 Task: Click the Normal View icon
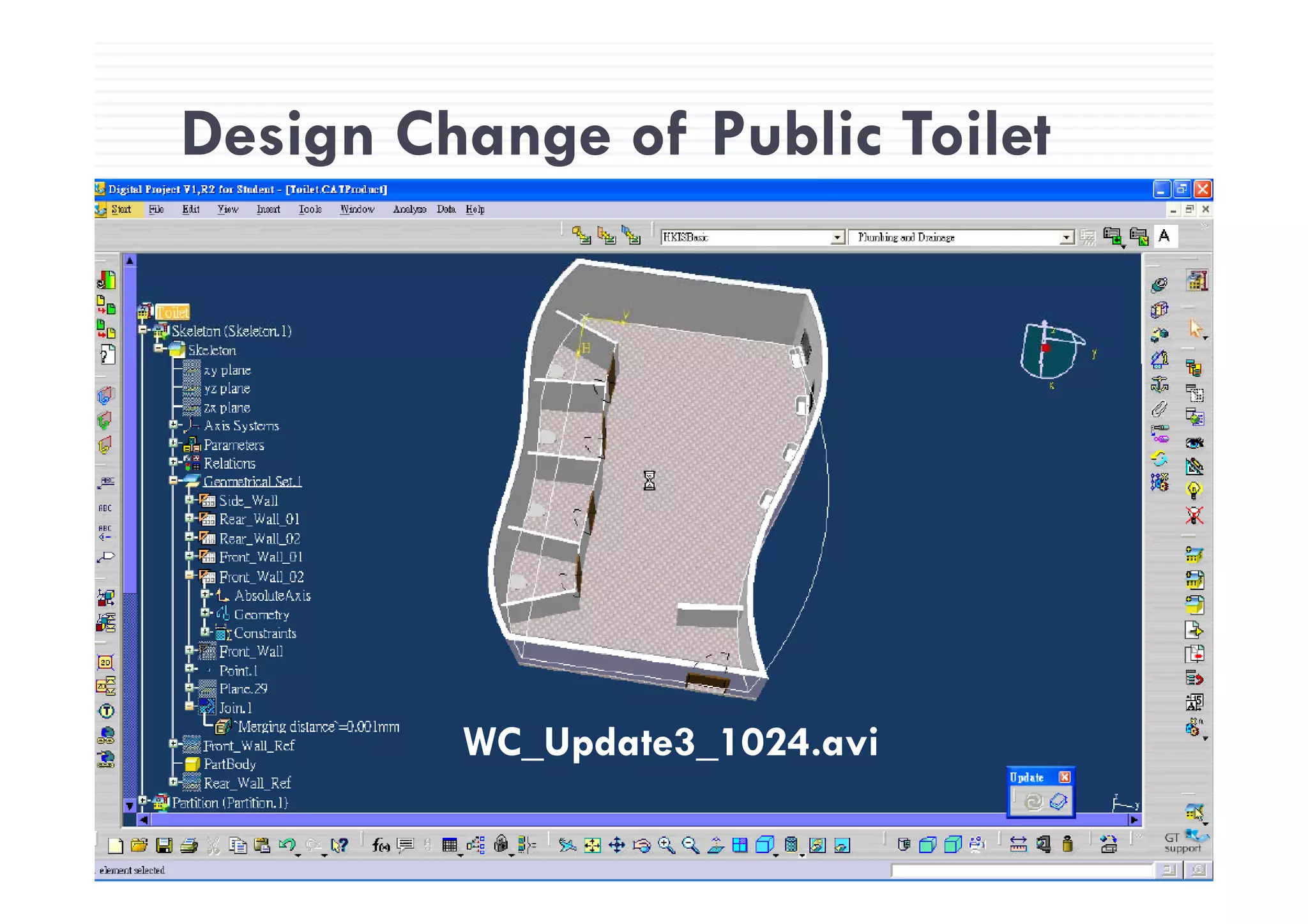(x=716, y=845)
